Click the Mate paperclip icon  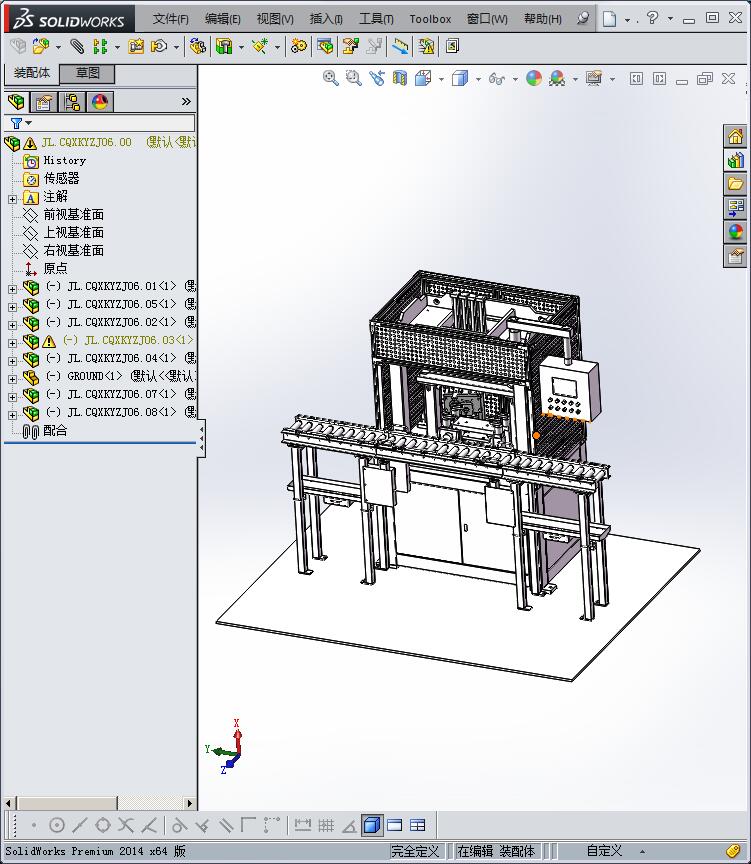coord(77,46)
